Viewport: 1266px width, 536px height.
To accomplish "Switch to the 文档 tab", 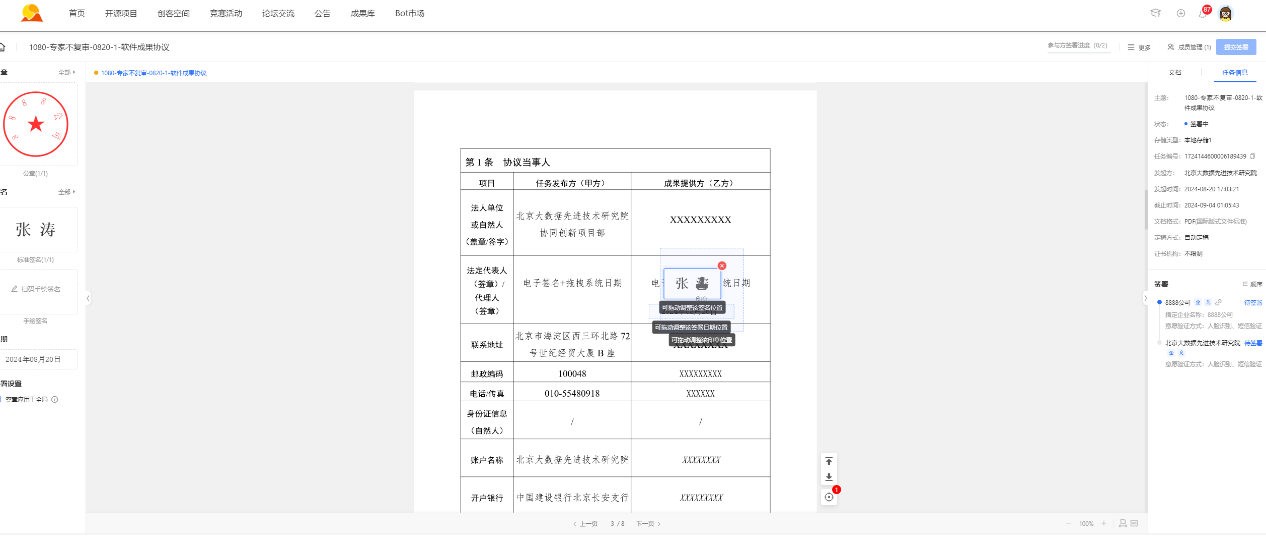I will [1175, 73].
